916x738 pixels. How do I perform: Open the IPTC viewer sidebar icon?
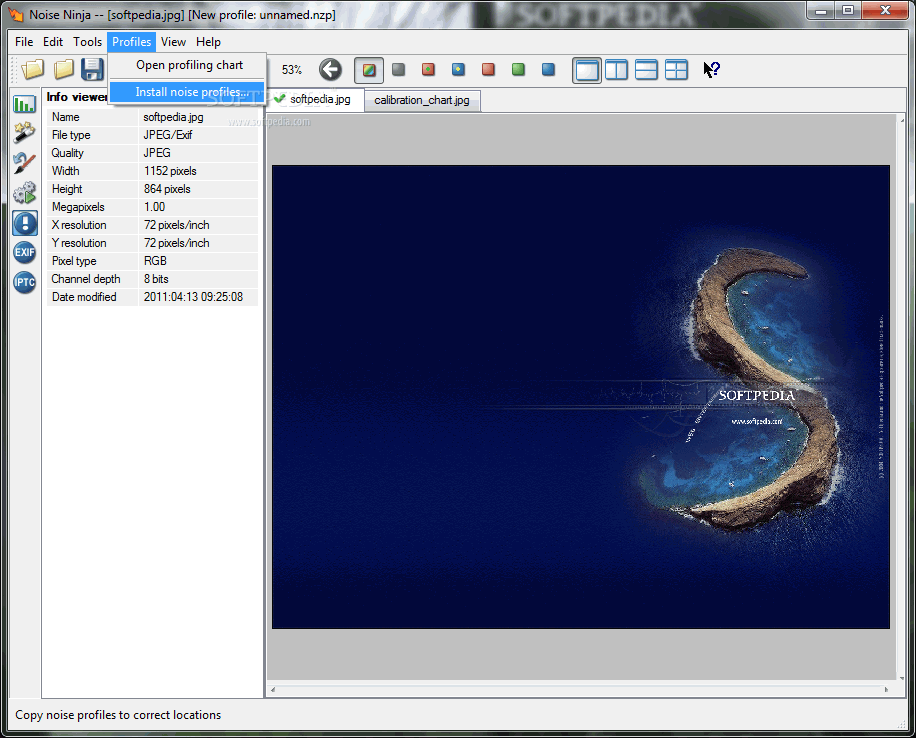pos(25,282)
